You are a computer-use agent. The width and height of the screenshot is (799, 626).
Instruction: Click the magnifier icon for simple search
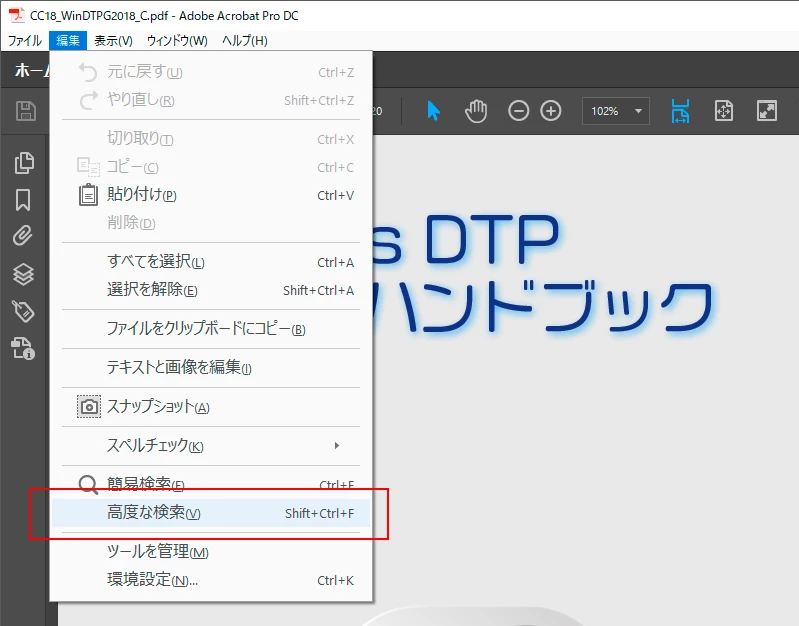pyautogui.click(x=88, y=484)
